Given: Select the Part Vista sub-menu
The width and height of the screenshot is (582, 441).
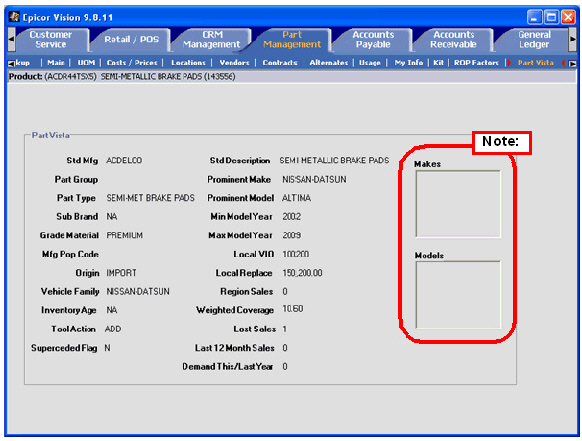Looking at the screenshot, I should click(536, 63).
